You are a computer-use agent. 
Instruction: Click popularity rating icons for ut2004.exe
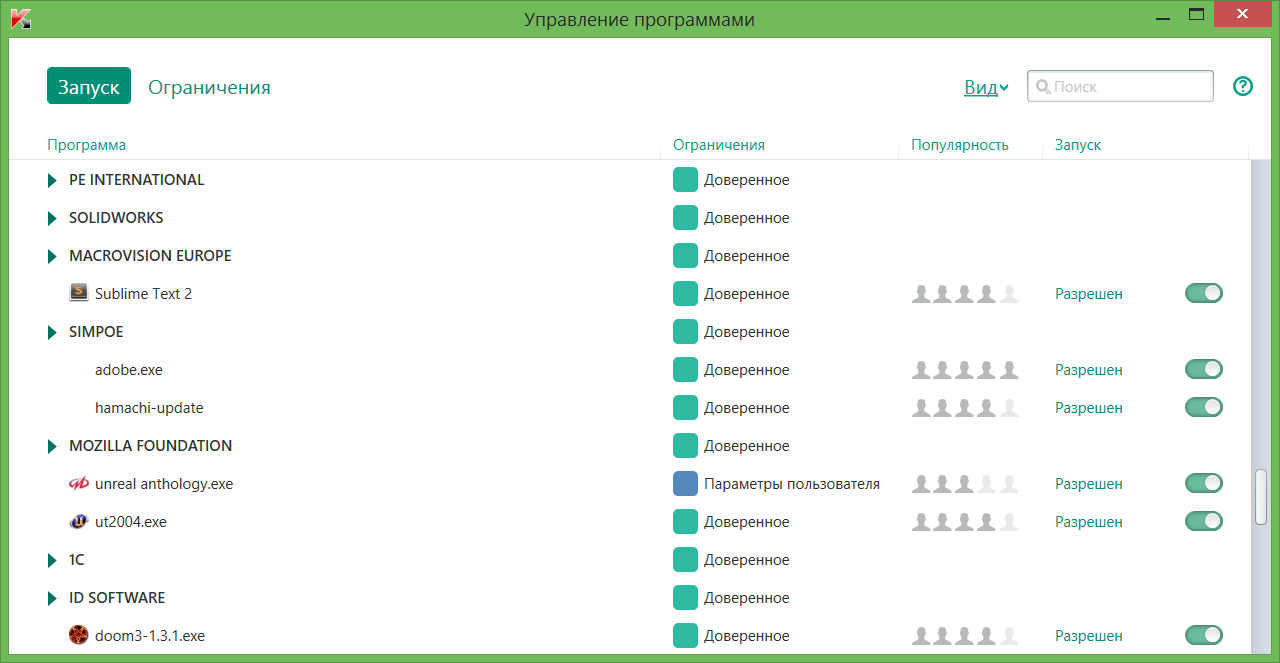click(x=965, y=521)
